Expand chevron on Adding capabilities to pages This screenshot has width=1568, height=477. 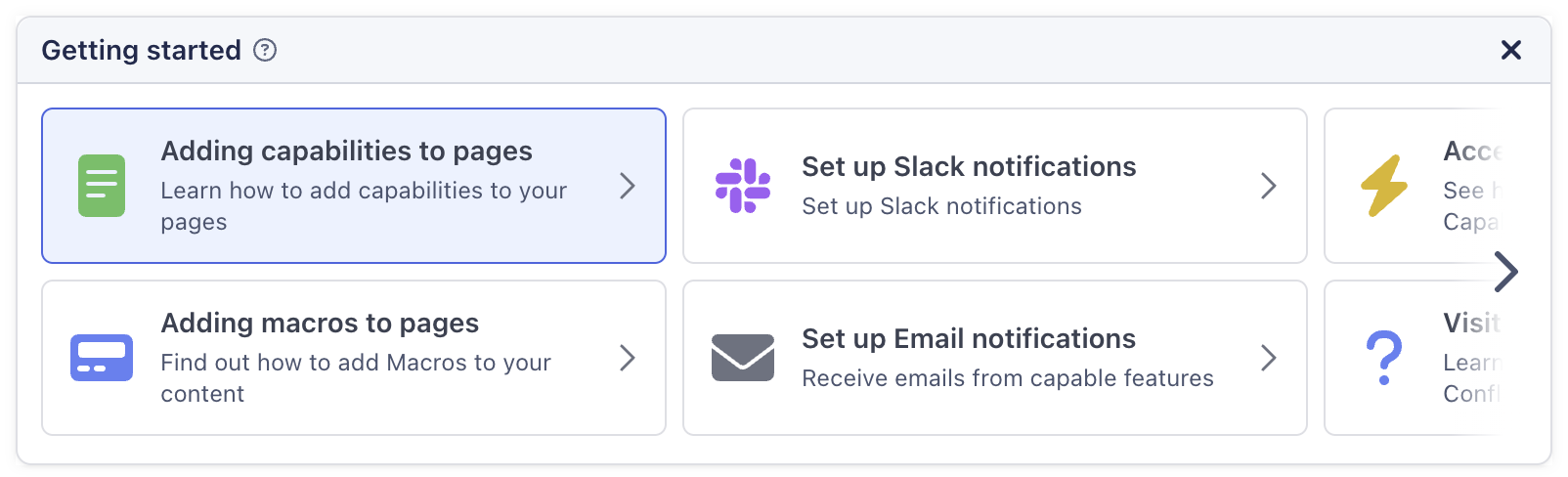tap(628, 186)
